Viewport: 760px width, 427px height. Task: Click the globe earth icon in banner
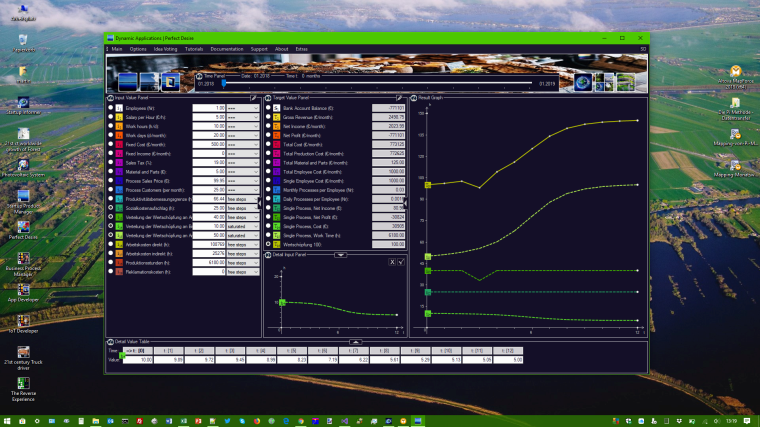pyautogui.click(x=583, y=82)
